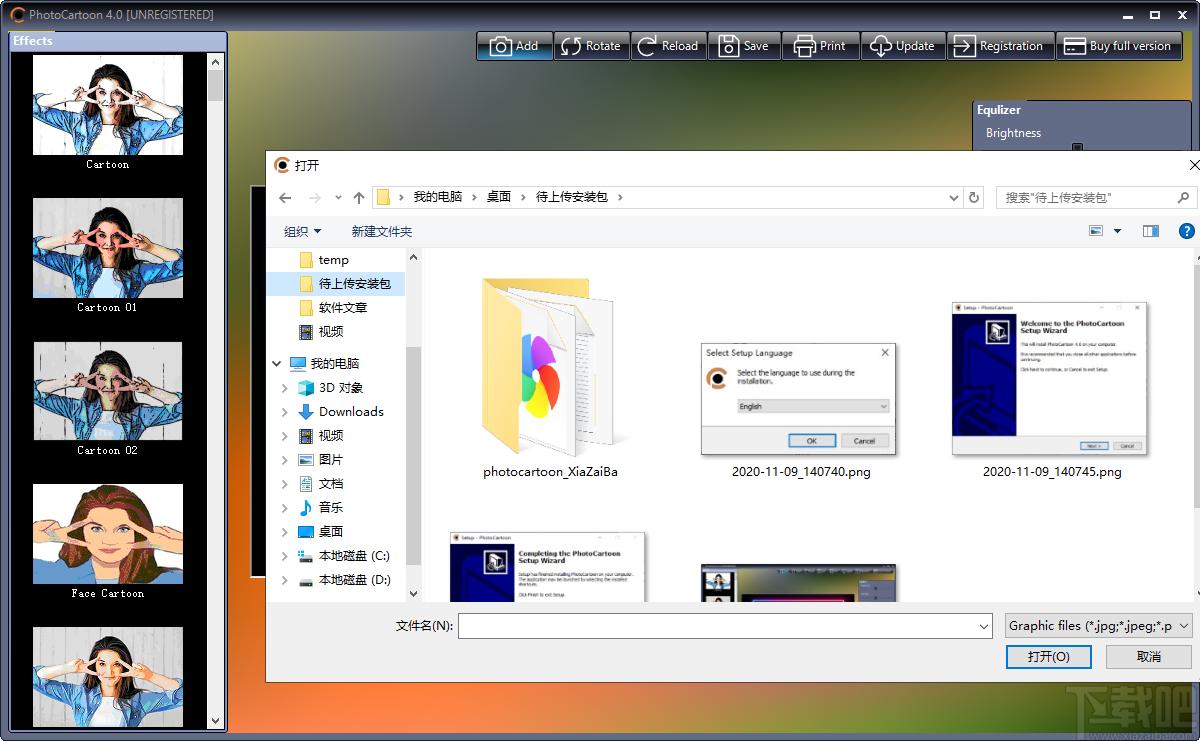Click the Reload toolbar button
Viewport: 1200px width, 741px height.
pyautogui.click(x=668, y=46)
